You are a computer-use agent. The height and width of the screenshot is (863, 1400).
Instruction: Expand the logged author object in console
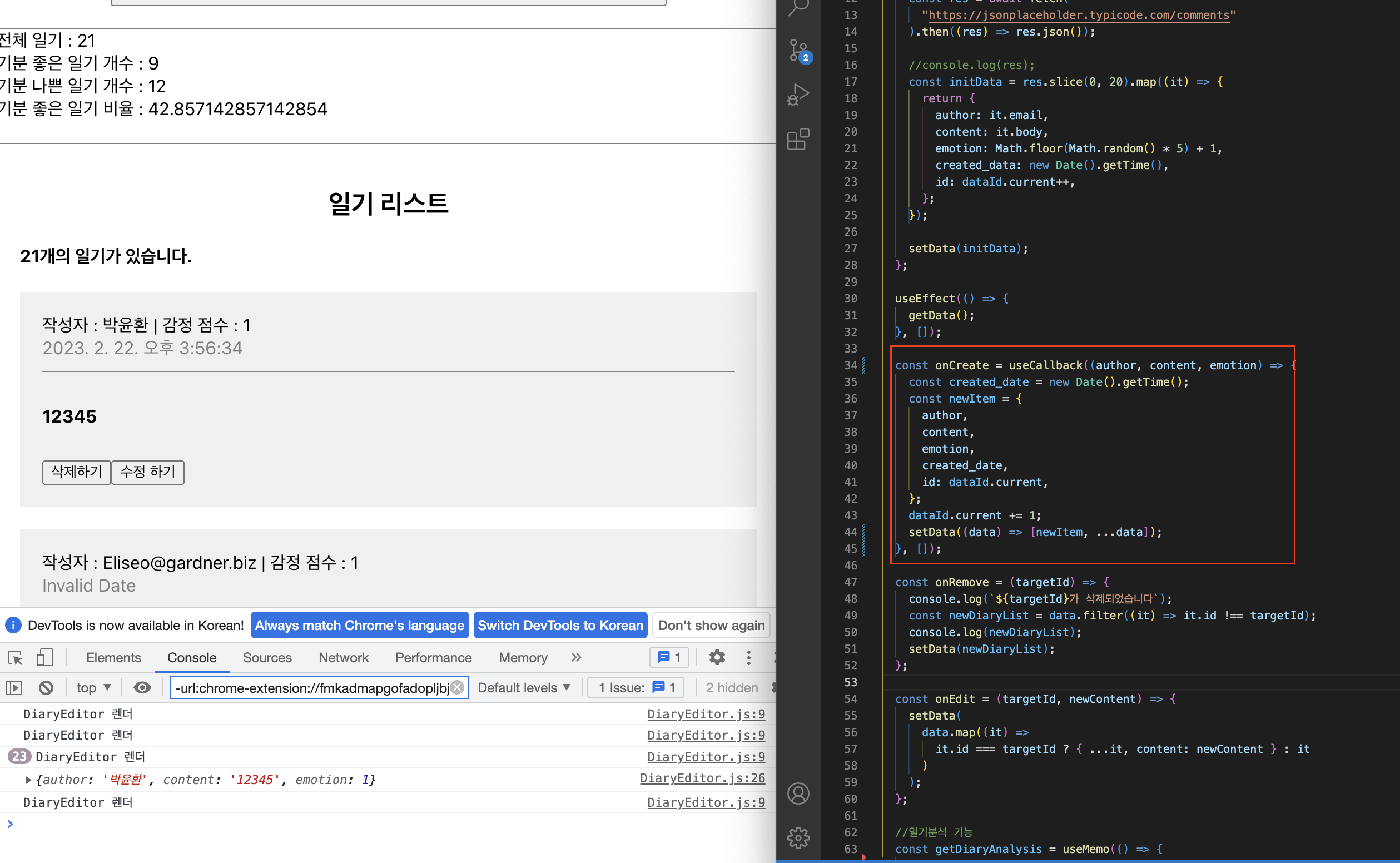point(27,780)
